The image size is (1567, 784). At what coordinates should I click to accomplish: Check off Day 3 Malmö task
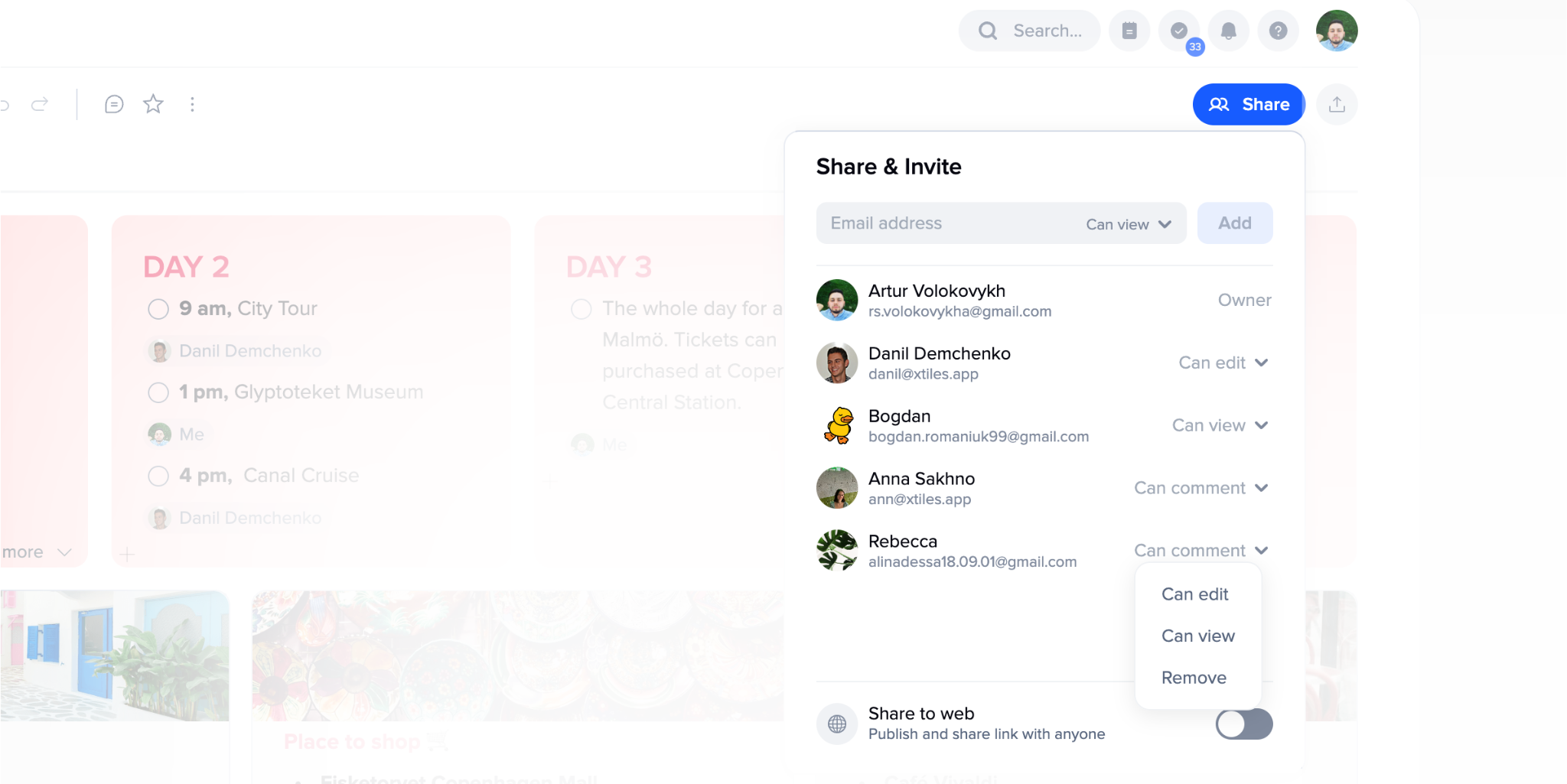pyautogui.click(x=582, y=309)
